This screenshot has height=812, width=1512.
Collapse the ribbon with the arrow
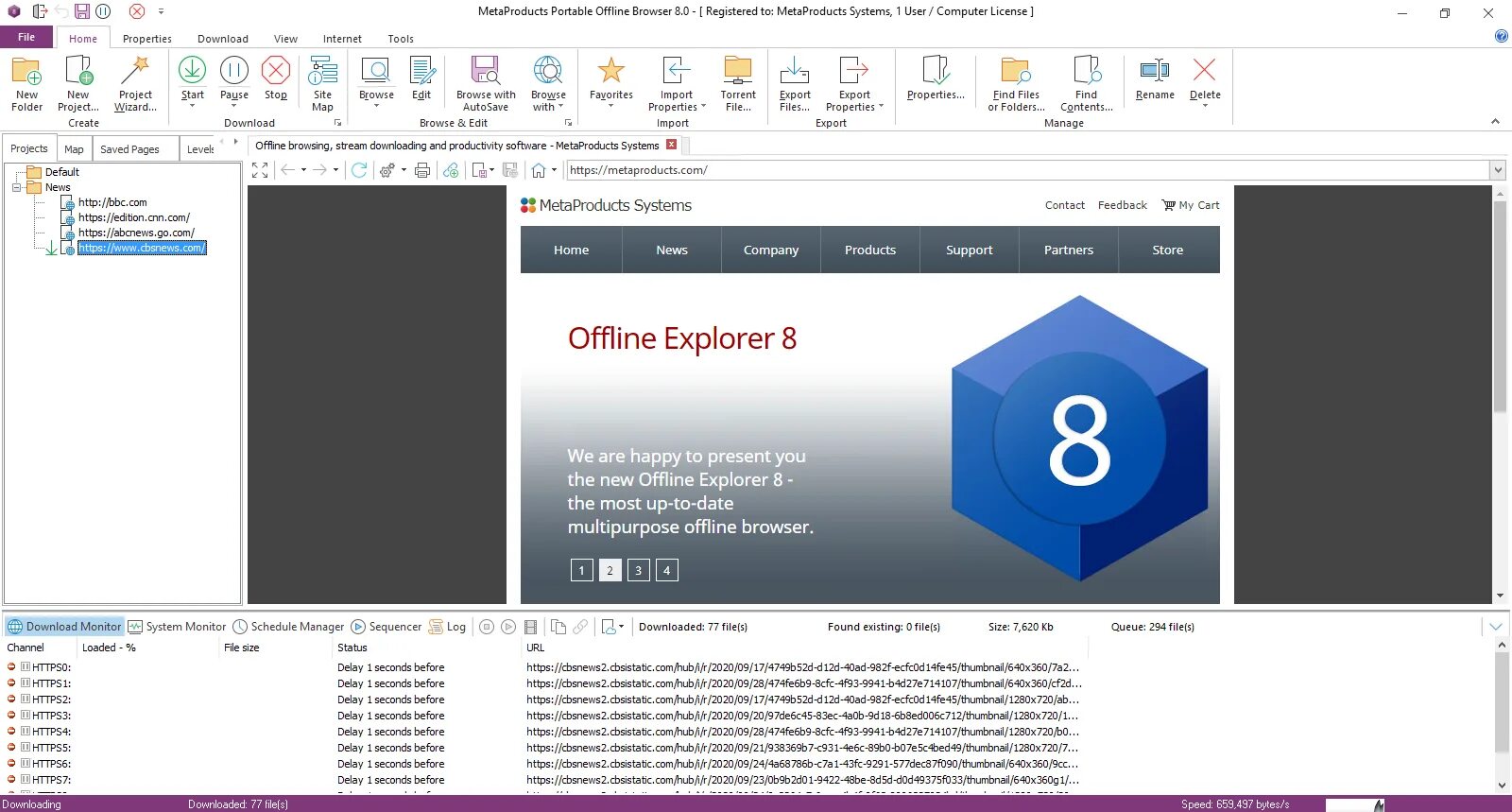pos(1495,121)
